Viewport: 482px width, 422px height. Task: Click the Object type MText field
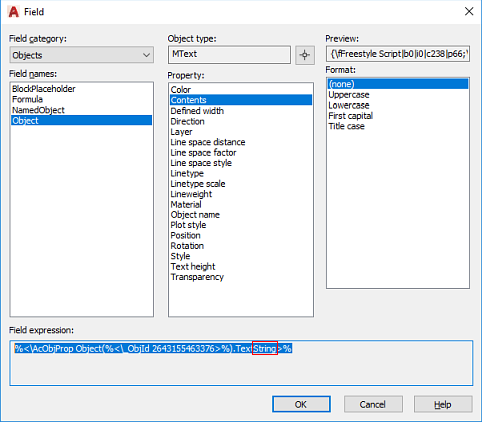[x=229, y=55]
